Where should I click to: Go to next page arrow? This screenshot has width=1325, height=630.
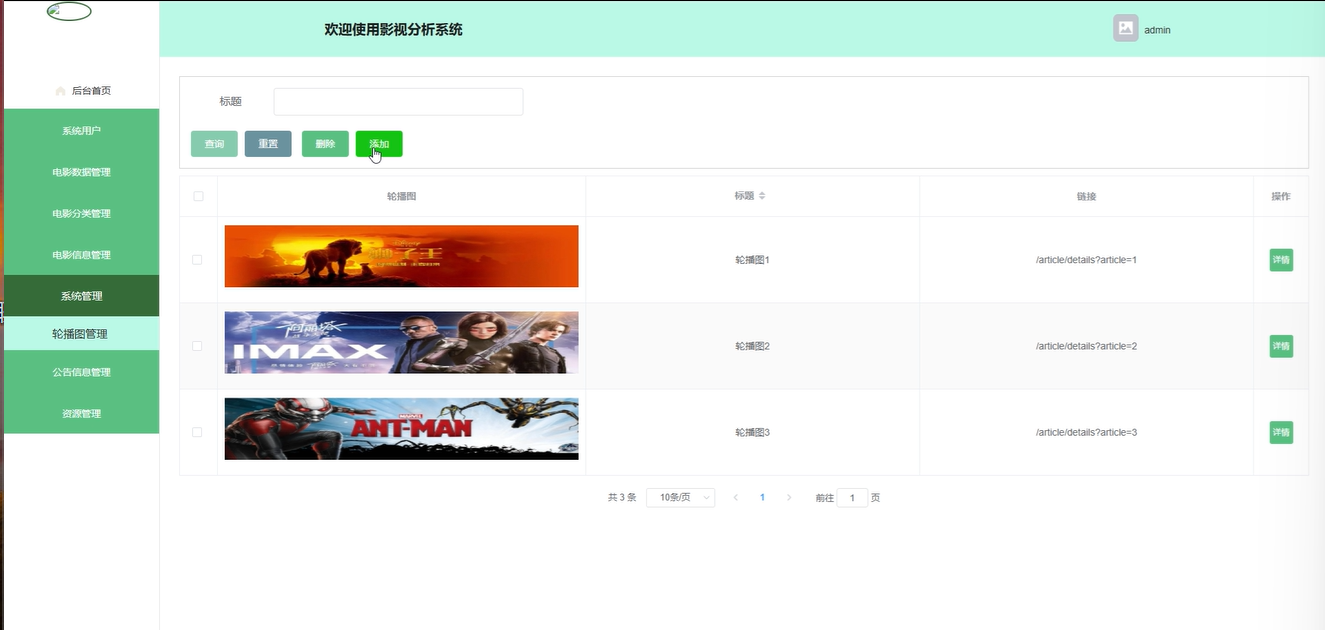tap(789, 497)
